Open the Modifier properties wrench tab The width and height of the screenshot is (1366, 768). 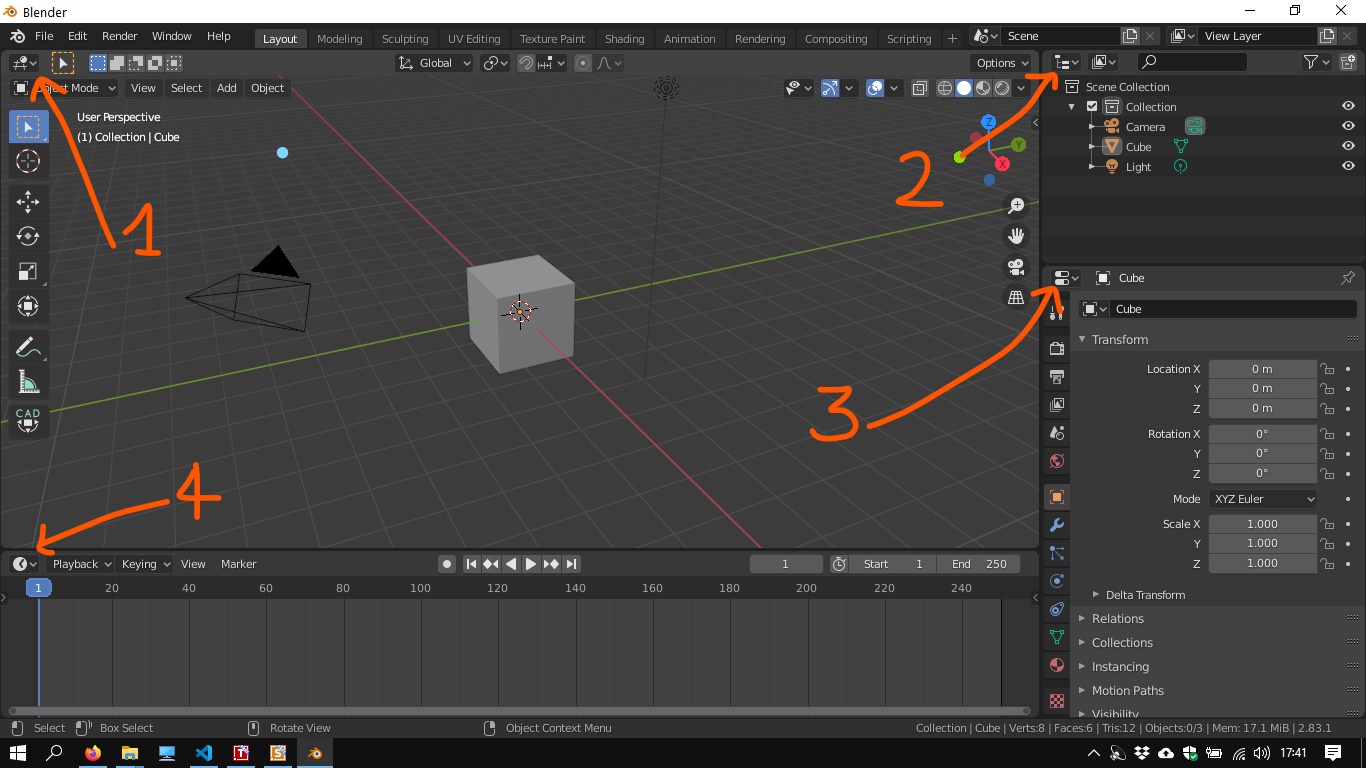click(x=1057, y=525)
